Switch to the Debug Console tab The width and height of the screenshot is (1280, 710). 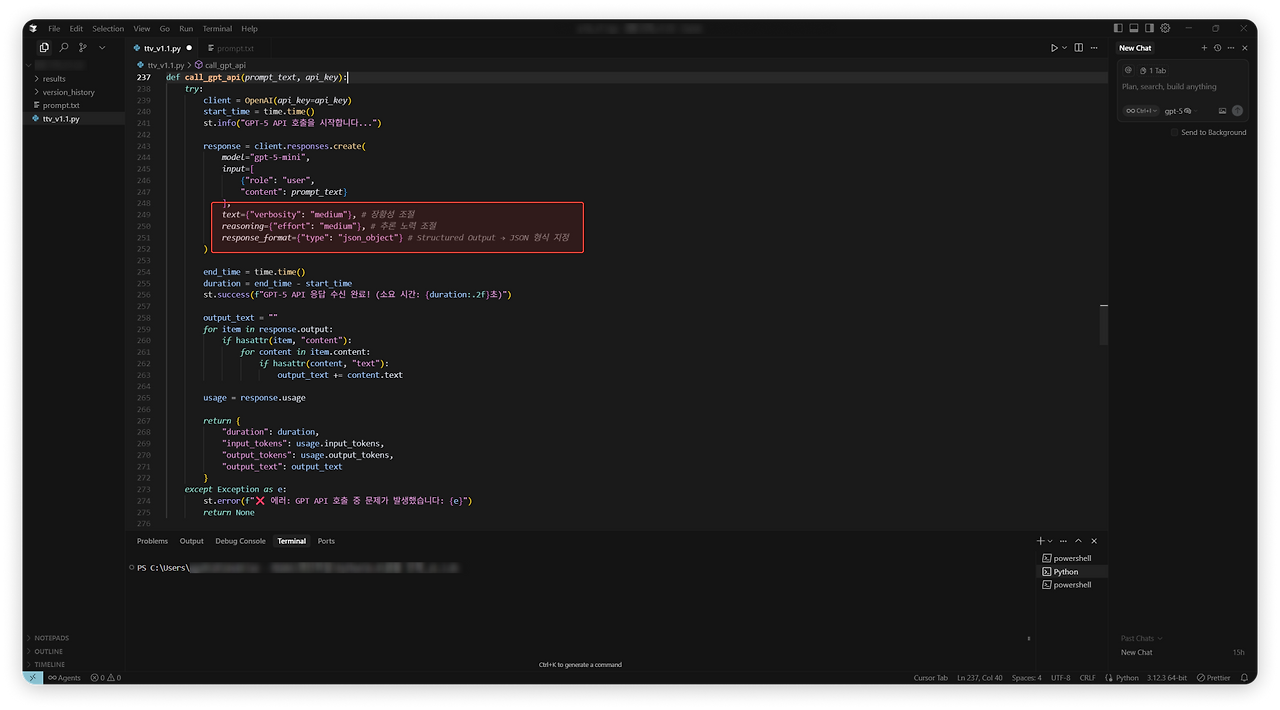pyautogui.click(x=240, y=541)
